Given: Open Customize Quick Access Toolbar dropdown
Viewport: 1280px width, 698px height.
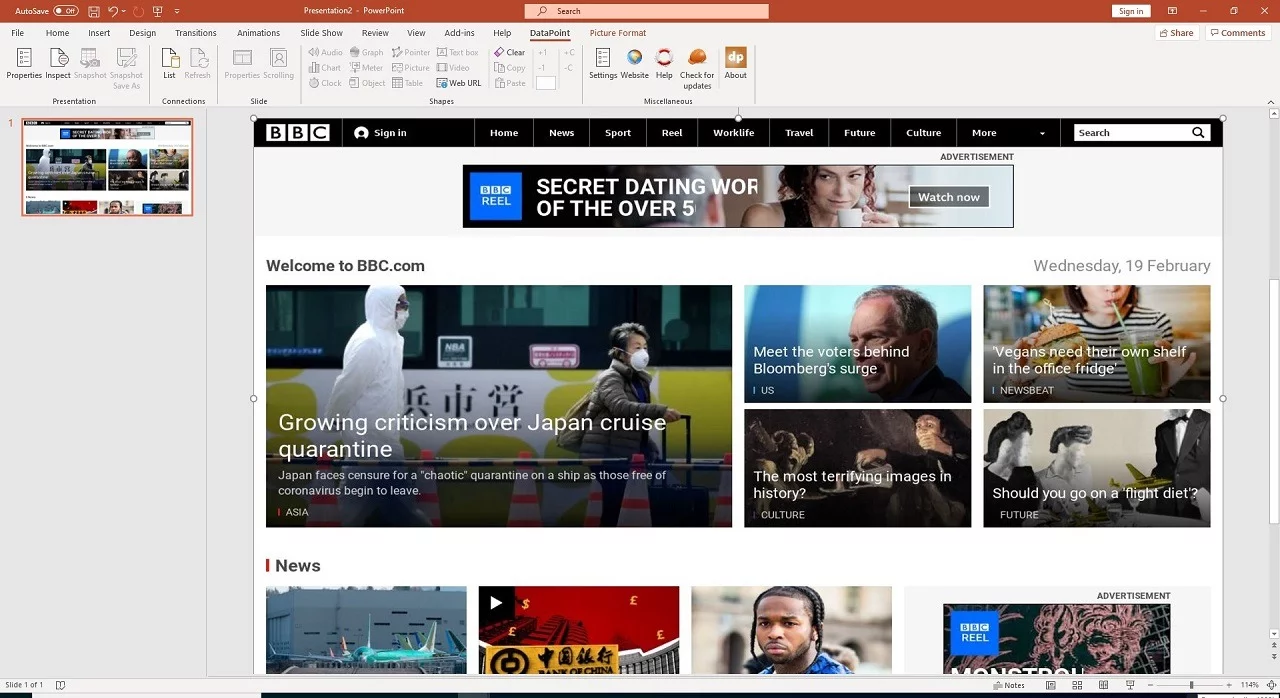Looking at the screenshot, I should click(177, 11).
